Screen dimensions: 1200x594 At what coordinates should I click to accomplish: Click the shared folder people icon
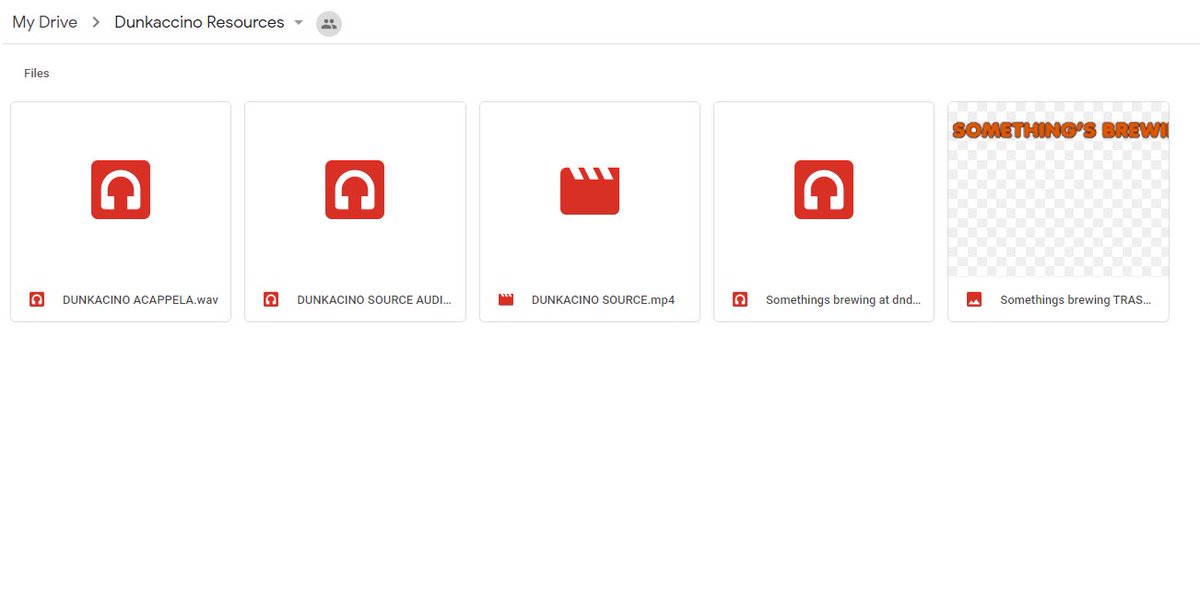pos(329,24)
